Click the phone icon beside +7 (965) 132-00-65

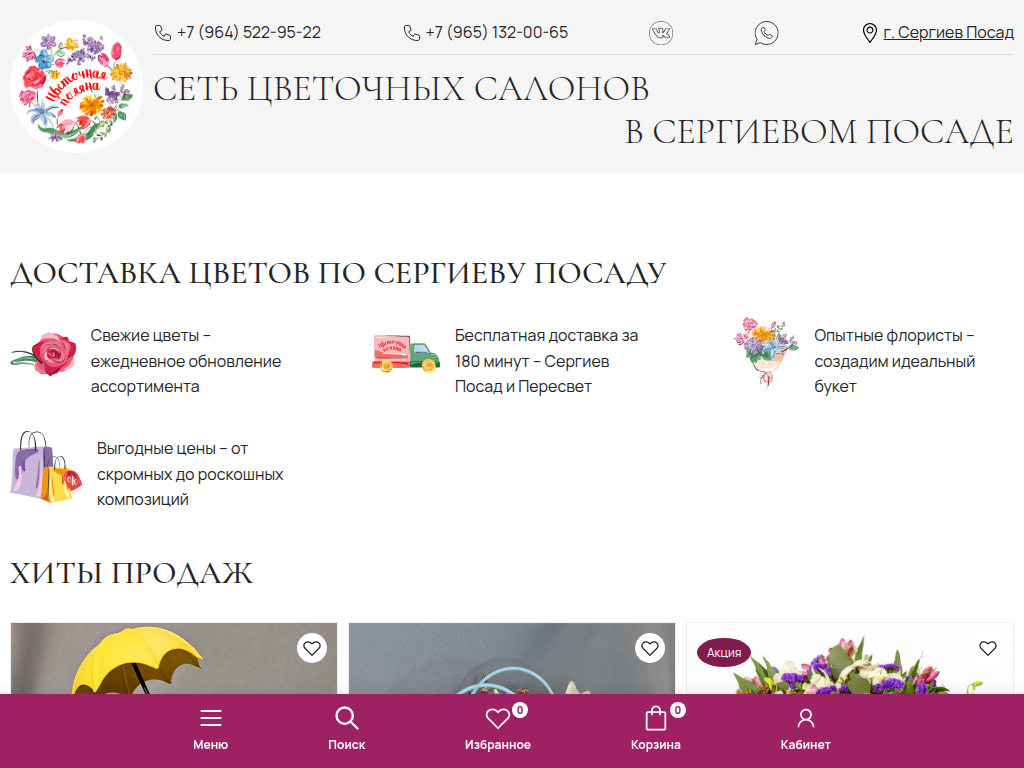pos(410,32)
